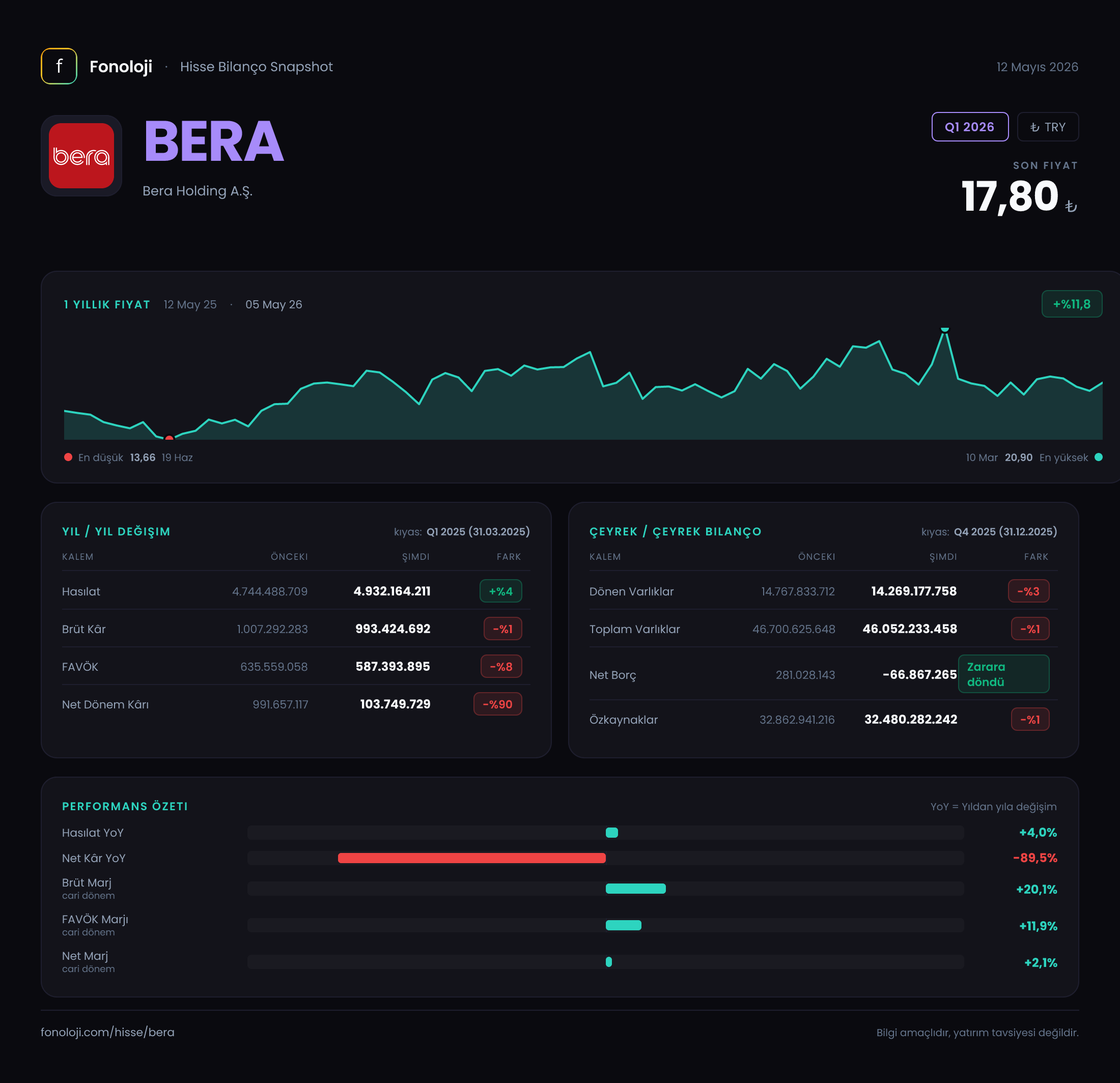This screenshot has width=1120, height=1083.
Task: Click the 1 YILLIK FIYAT heading
Action: 107,304
